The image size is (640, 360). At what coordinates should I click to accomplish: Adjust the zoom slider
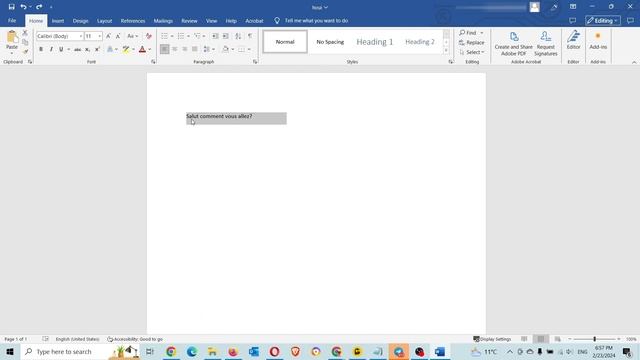pyautogui.click(x=594, y=339)
